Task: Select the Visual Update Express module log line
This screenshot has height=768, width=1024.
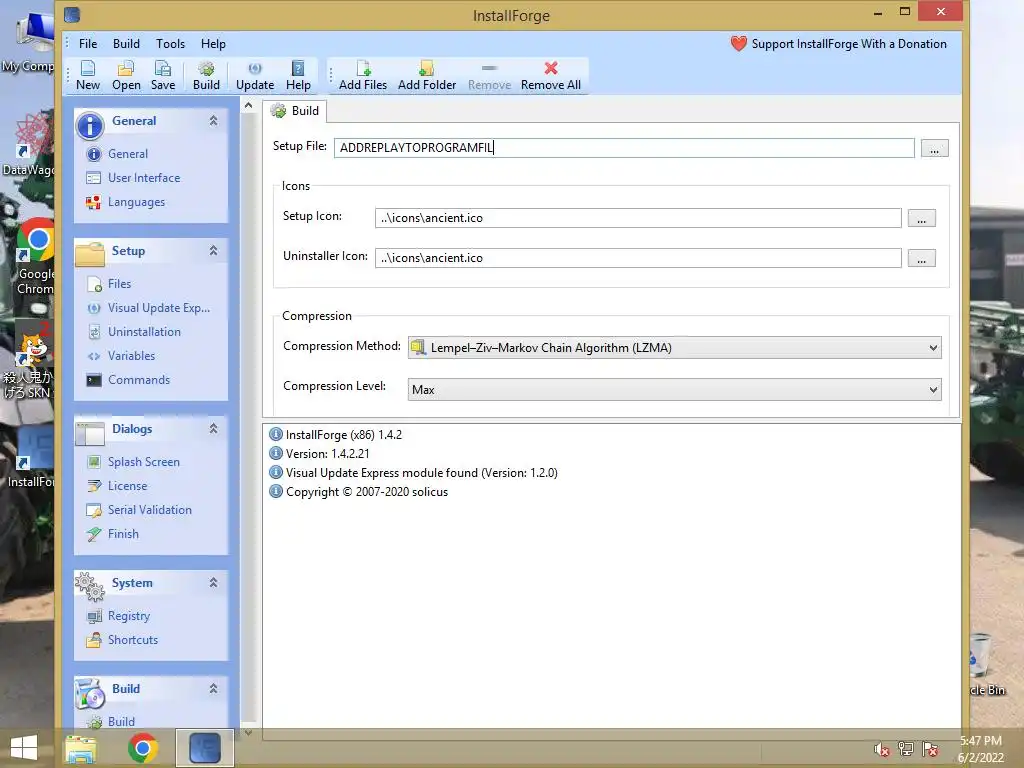Action: coord(413,473)
